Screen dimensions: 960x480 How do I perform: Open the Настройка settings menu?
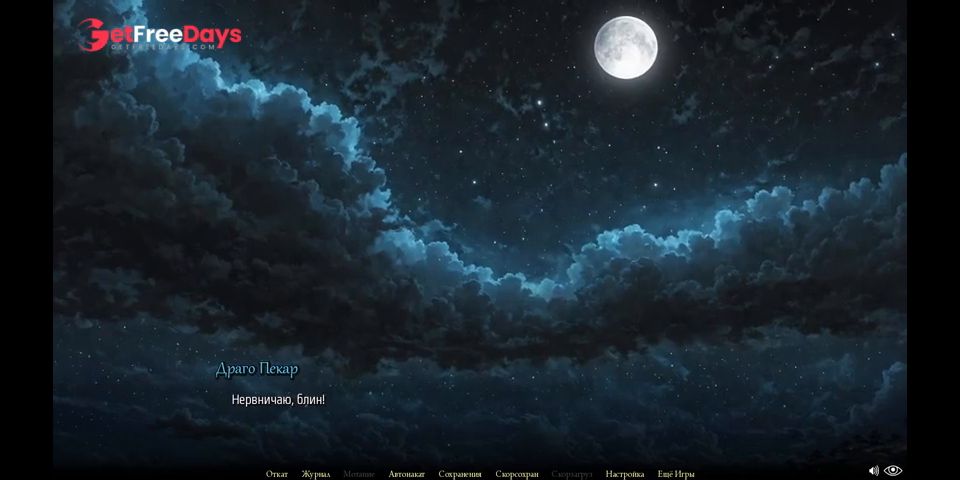point(624,474)
